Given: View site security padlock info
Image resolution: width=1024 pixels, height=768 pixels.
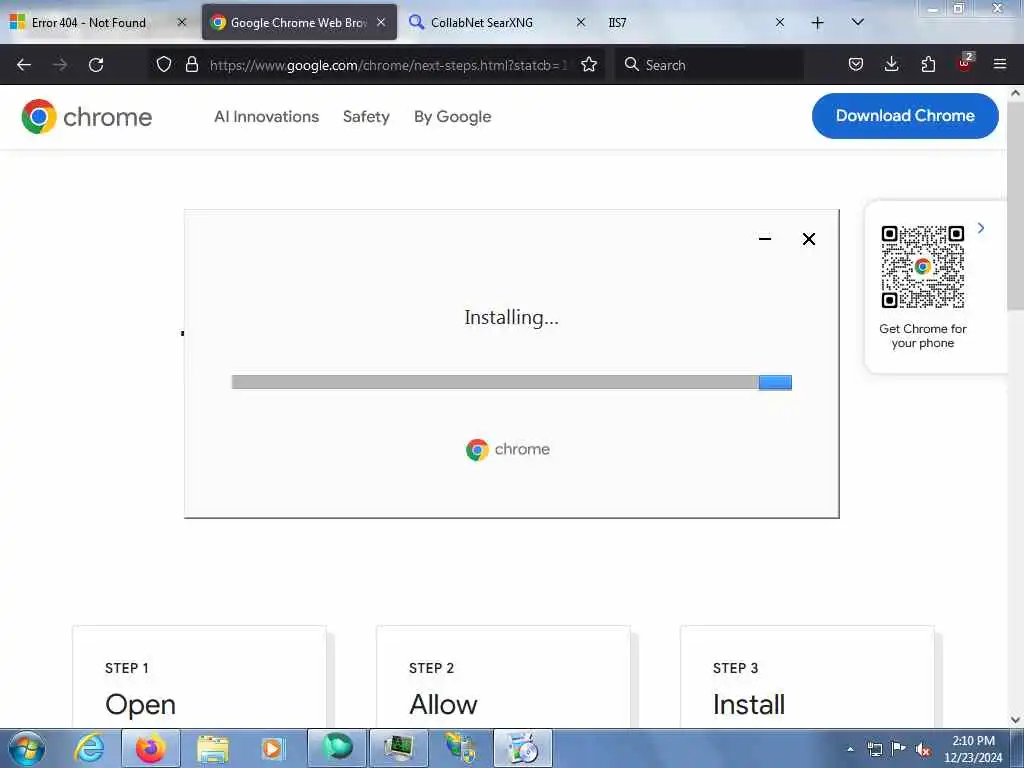Looking at the screenshot, I should pyautogui.click(x=191, y=64).
